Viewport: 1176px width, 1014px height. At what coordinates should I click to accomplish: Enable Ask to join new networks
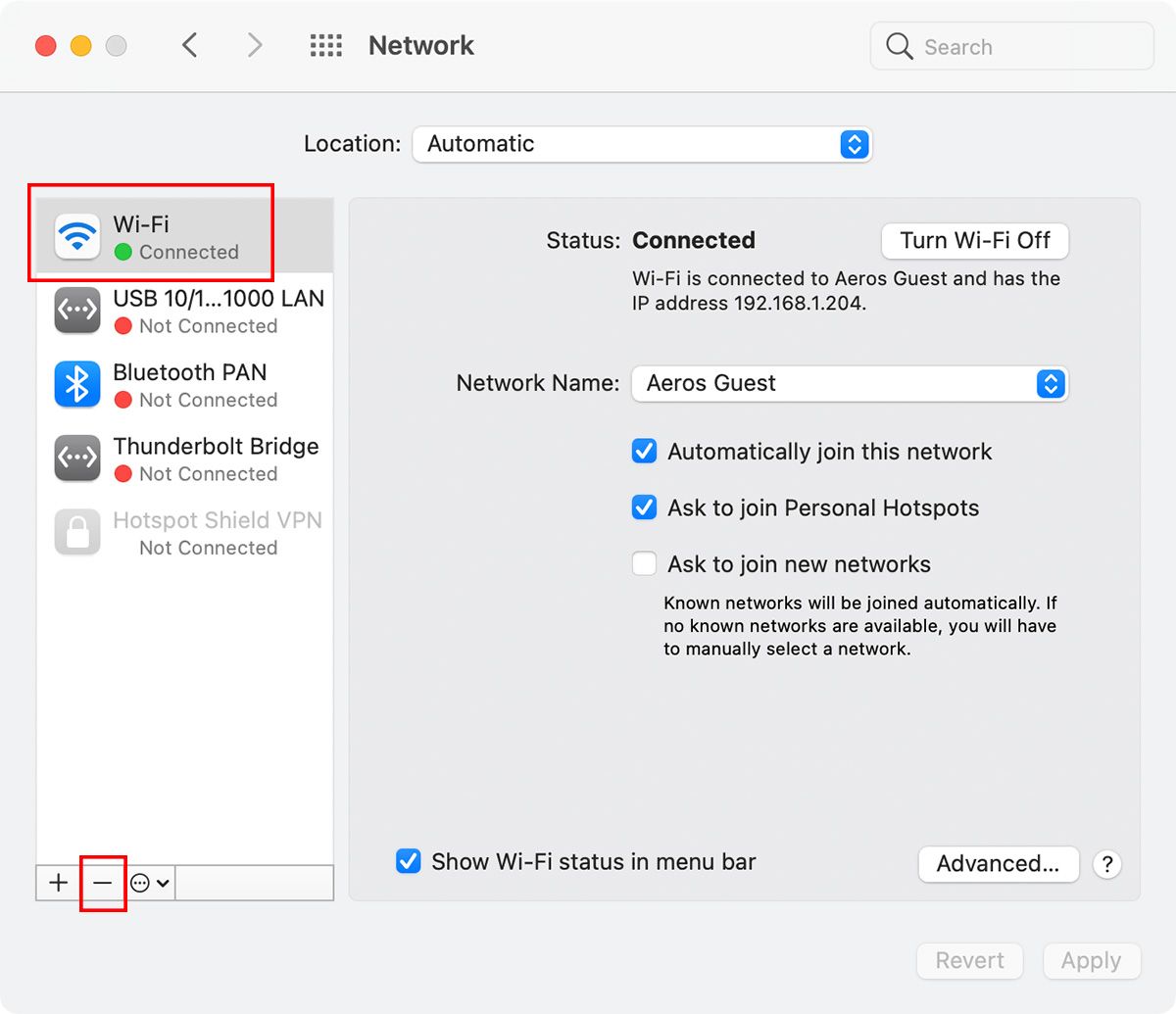[x=644, y=563]
